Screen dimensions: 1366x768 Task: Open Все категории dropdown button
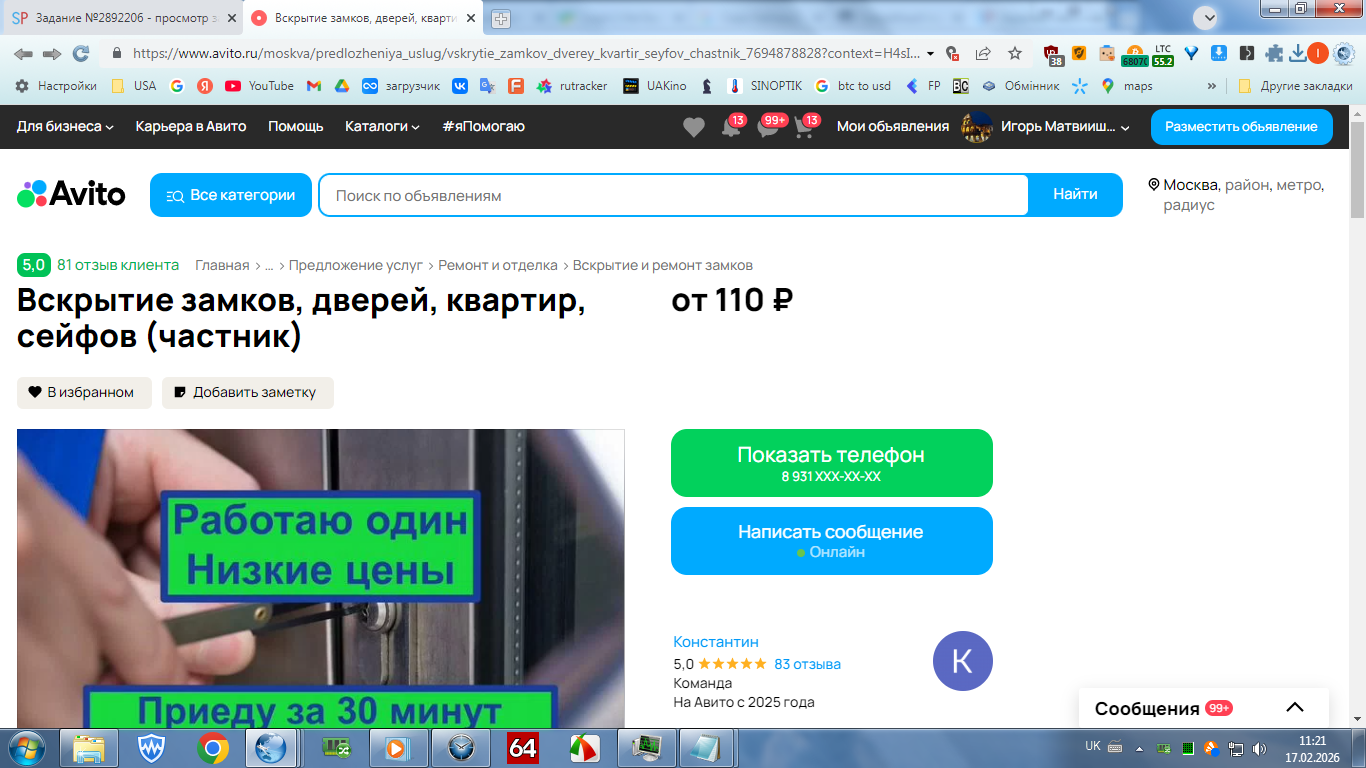point(231,195)
